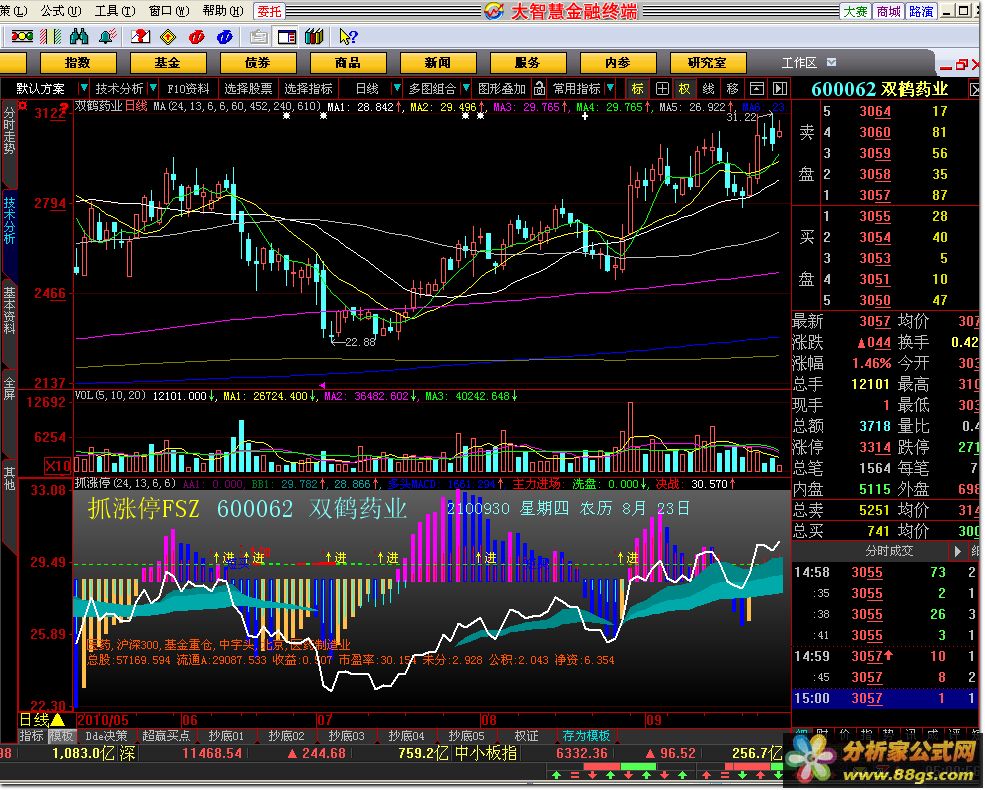Click the context help cursor icon

click(347, 37)
